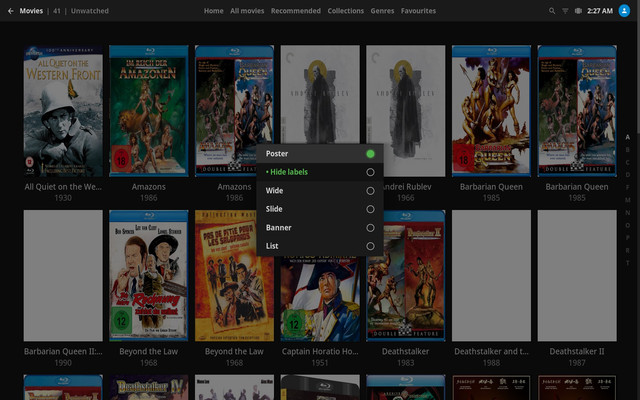
Task: Jump to letter B in alphabet index
Action: point(627,150)
